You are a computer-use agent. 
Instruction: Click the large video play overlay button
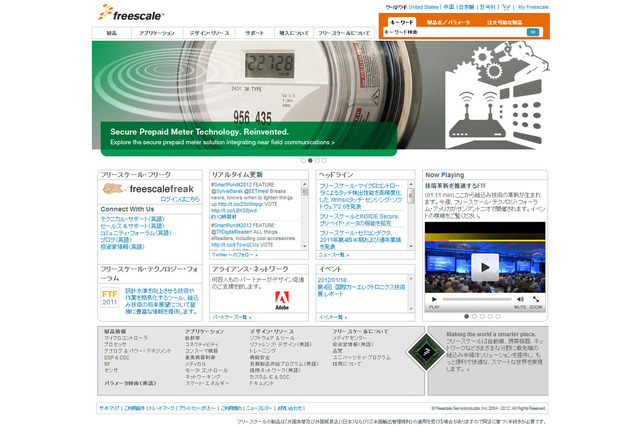click(485, 267)
